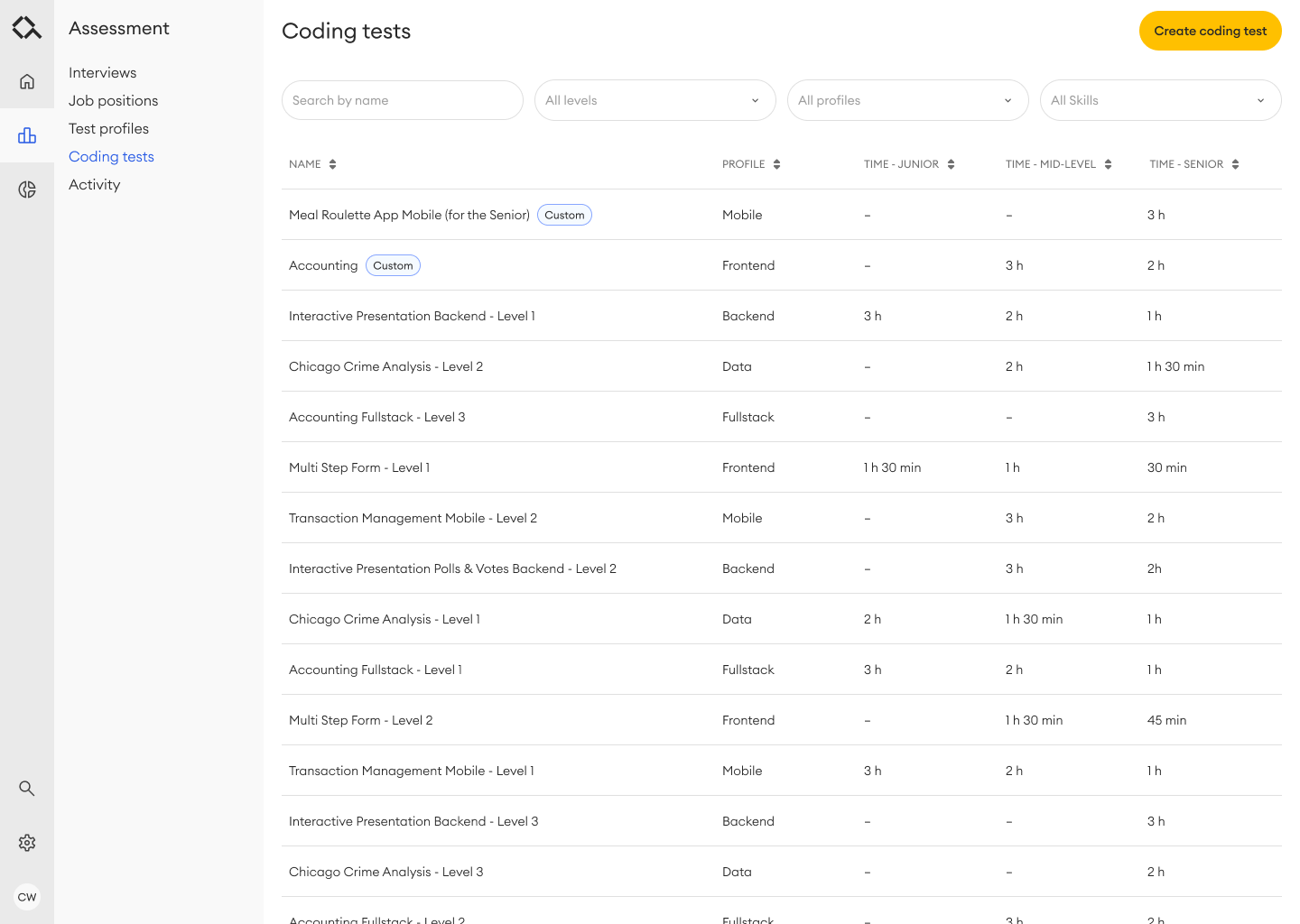Switch to the Interviews section
The width and height of the screenshot is (1300, 924).
[x=102, y=72]
